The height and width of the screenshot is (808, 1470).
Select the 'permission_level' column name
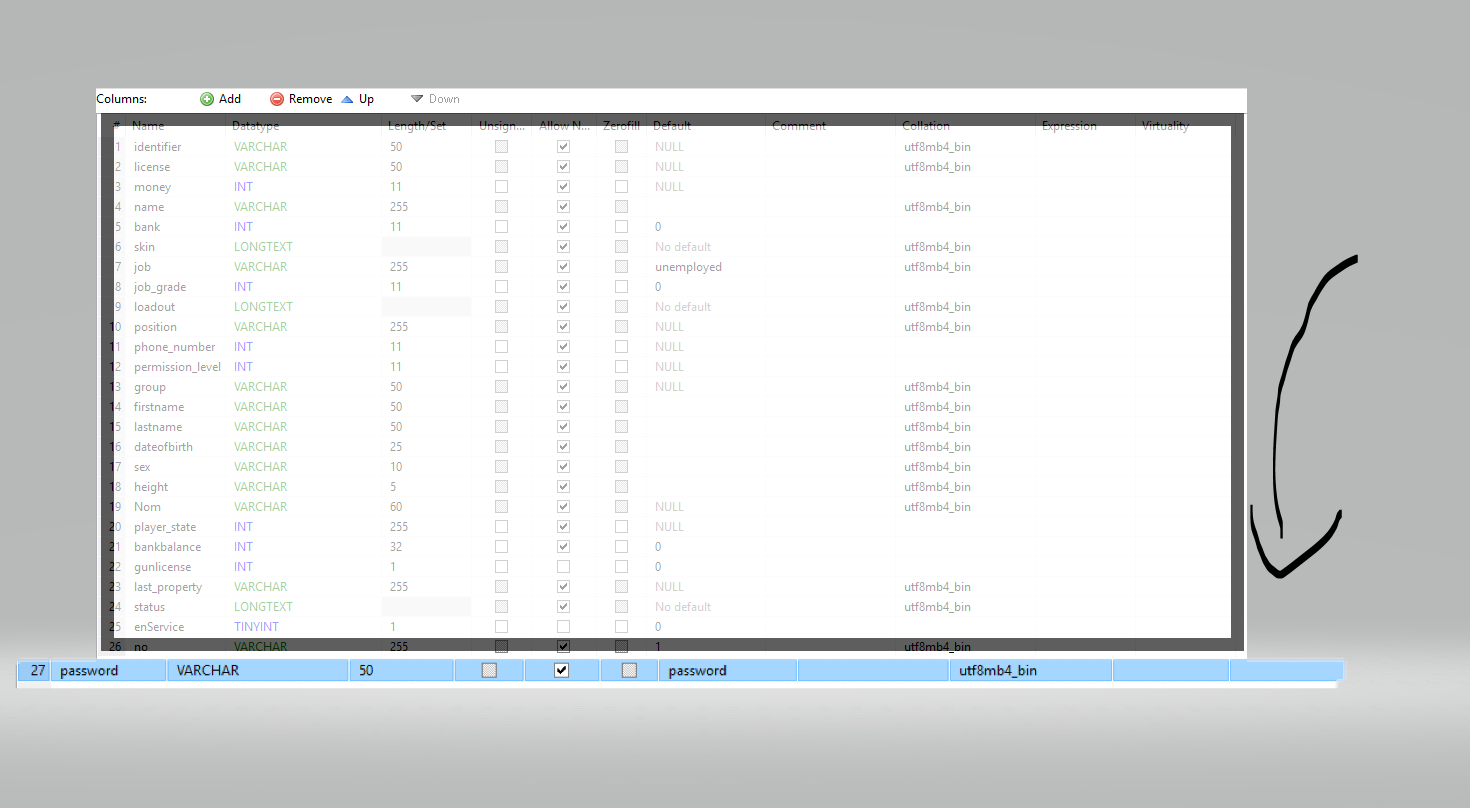point(178,367)
